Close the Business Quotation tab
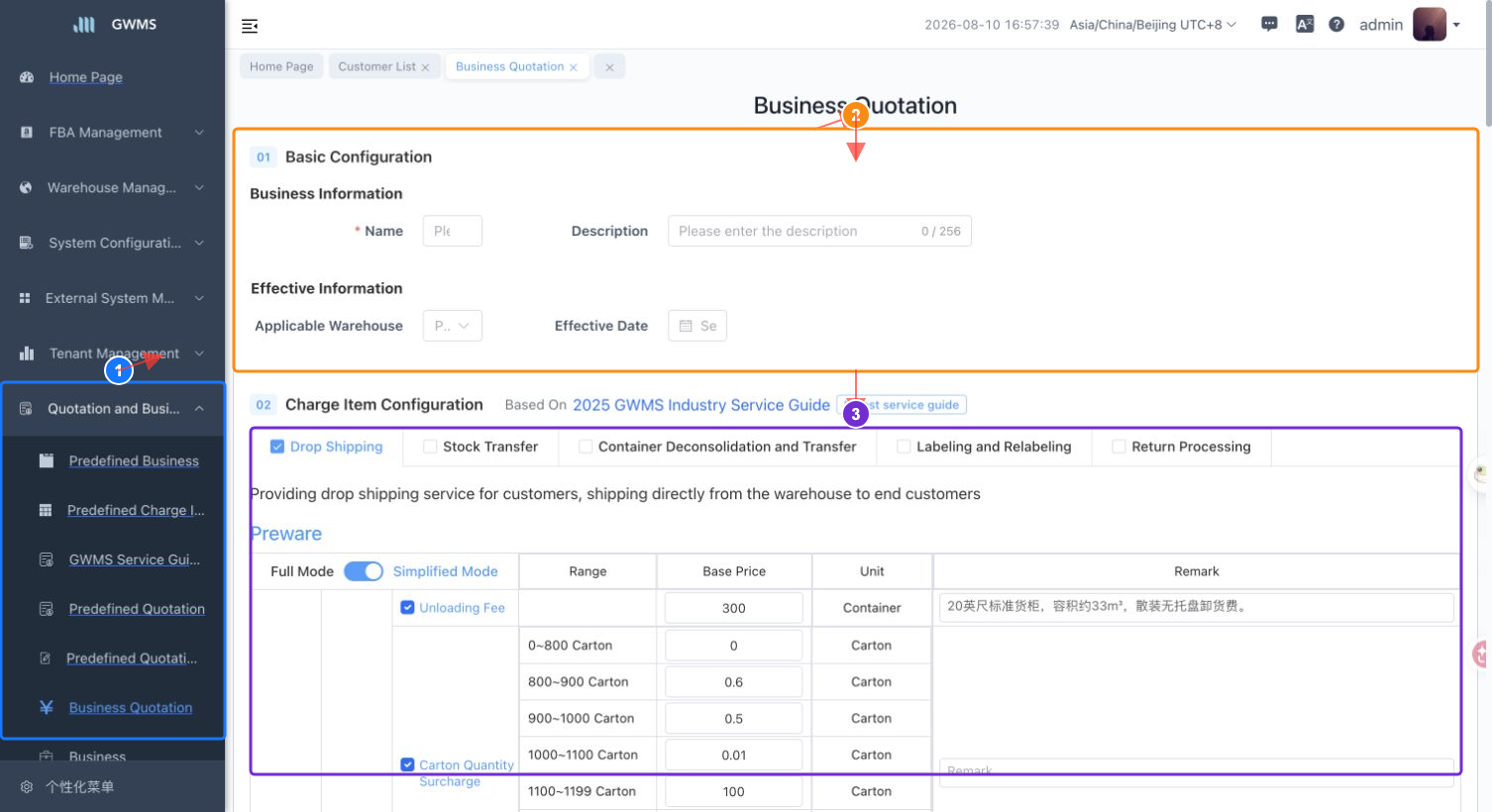Screen dimensions: 1492x812 [x=573, y=67]
